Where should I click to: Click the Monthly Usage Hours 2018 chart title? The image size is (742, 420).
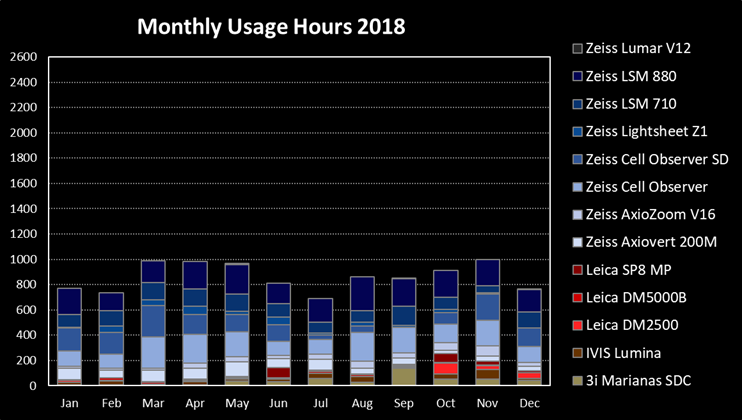[x=271, y=27]
